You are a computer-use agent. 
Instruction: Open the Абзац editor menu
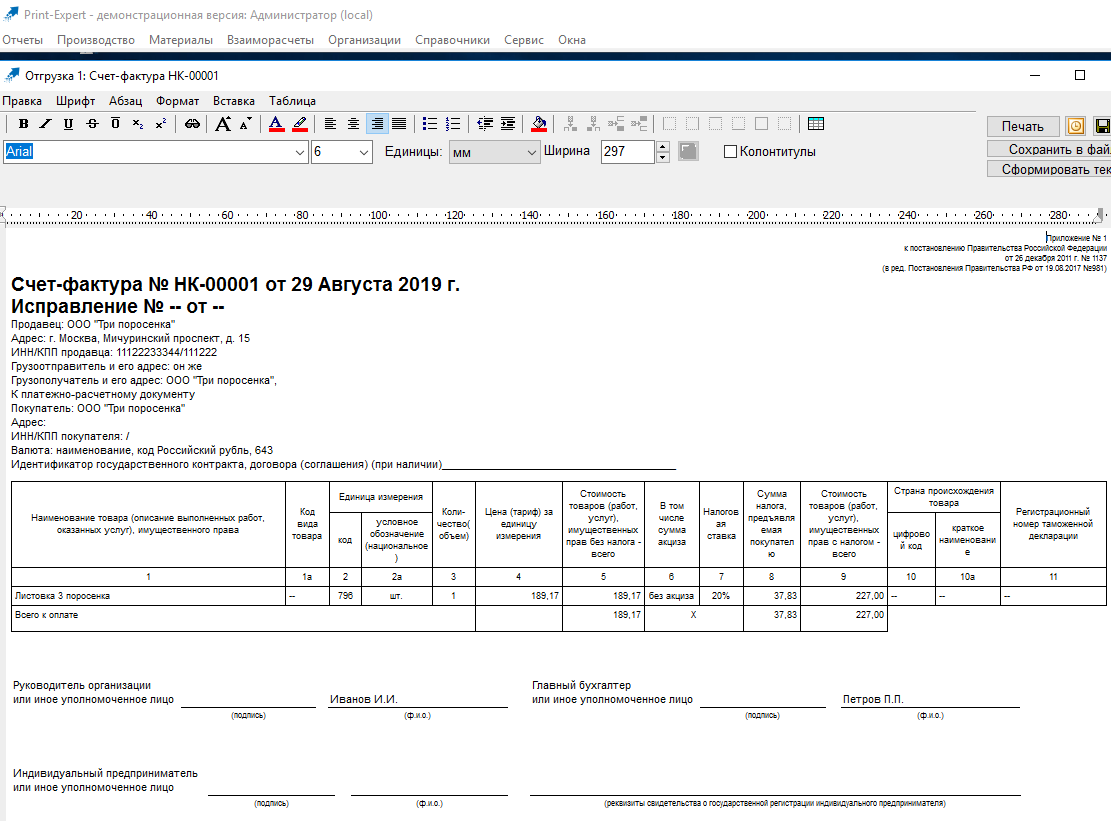coord(125,101)
